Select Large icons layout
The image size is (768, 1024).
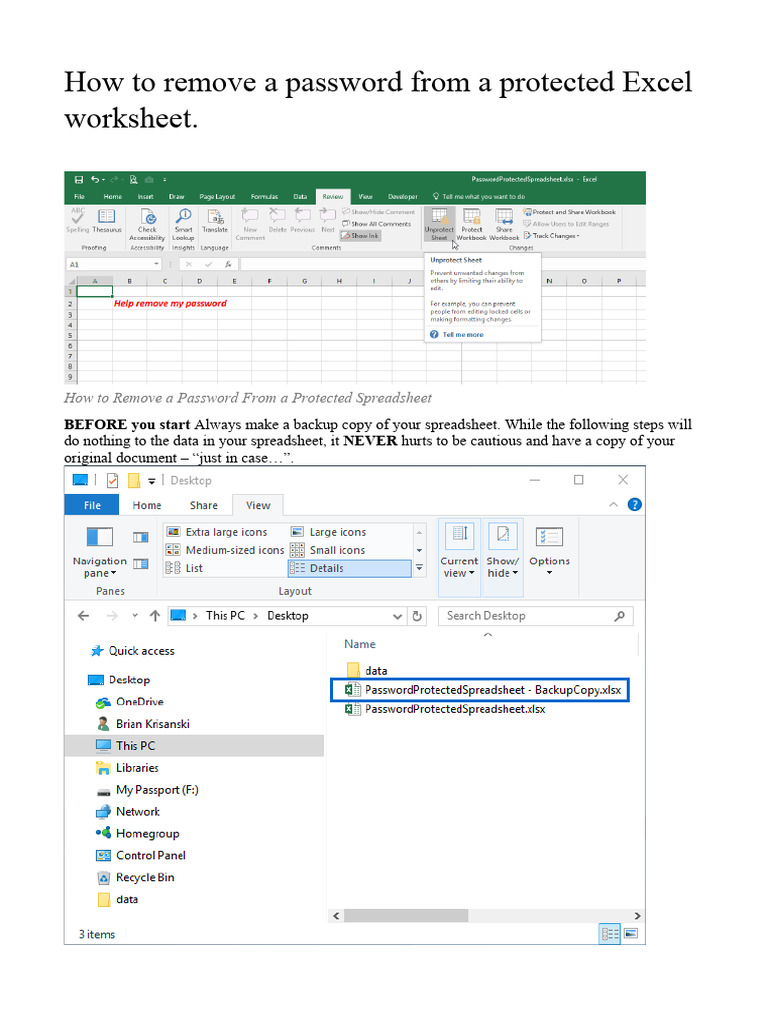(x=328, y=532)
